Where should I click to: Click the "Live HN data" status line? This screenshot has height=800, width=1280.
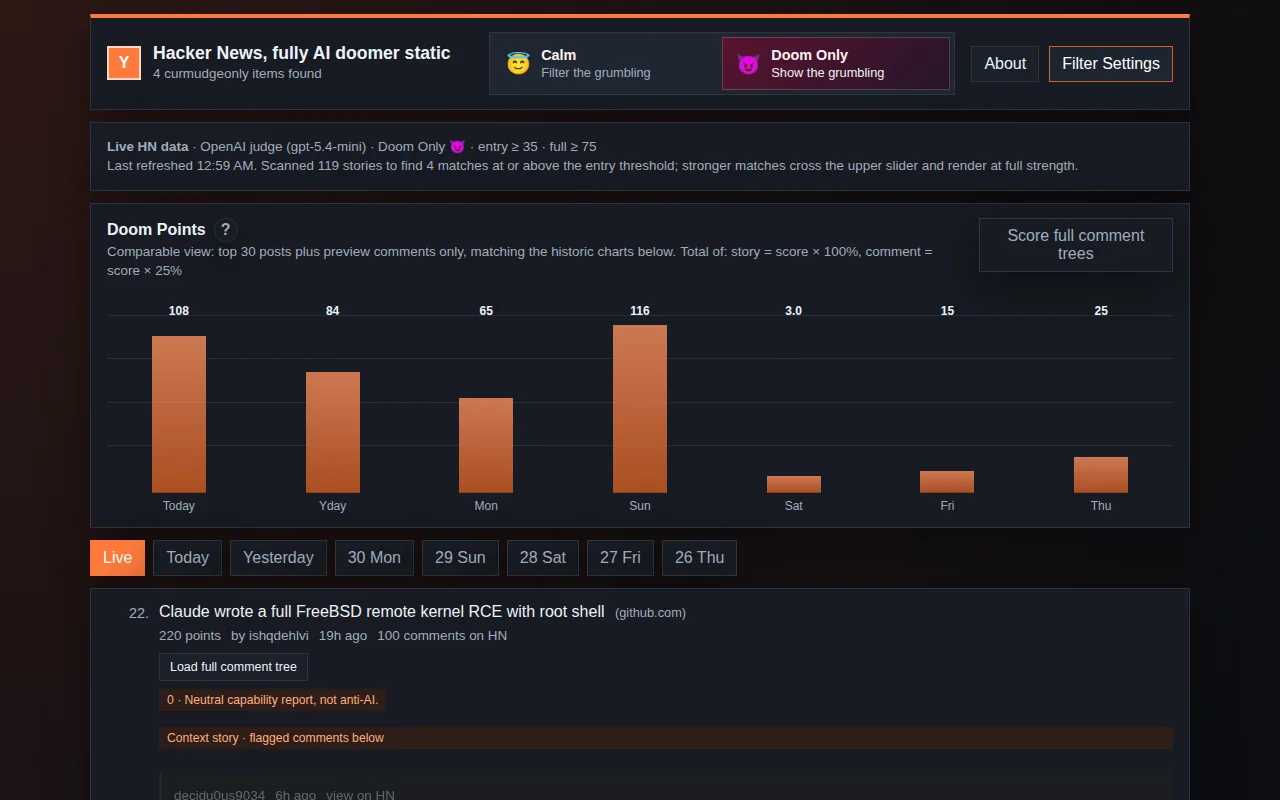coord(352,146)
